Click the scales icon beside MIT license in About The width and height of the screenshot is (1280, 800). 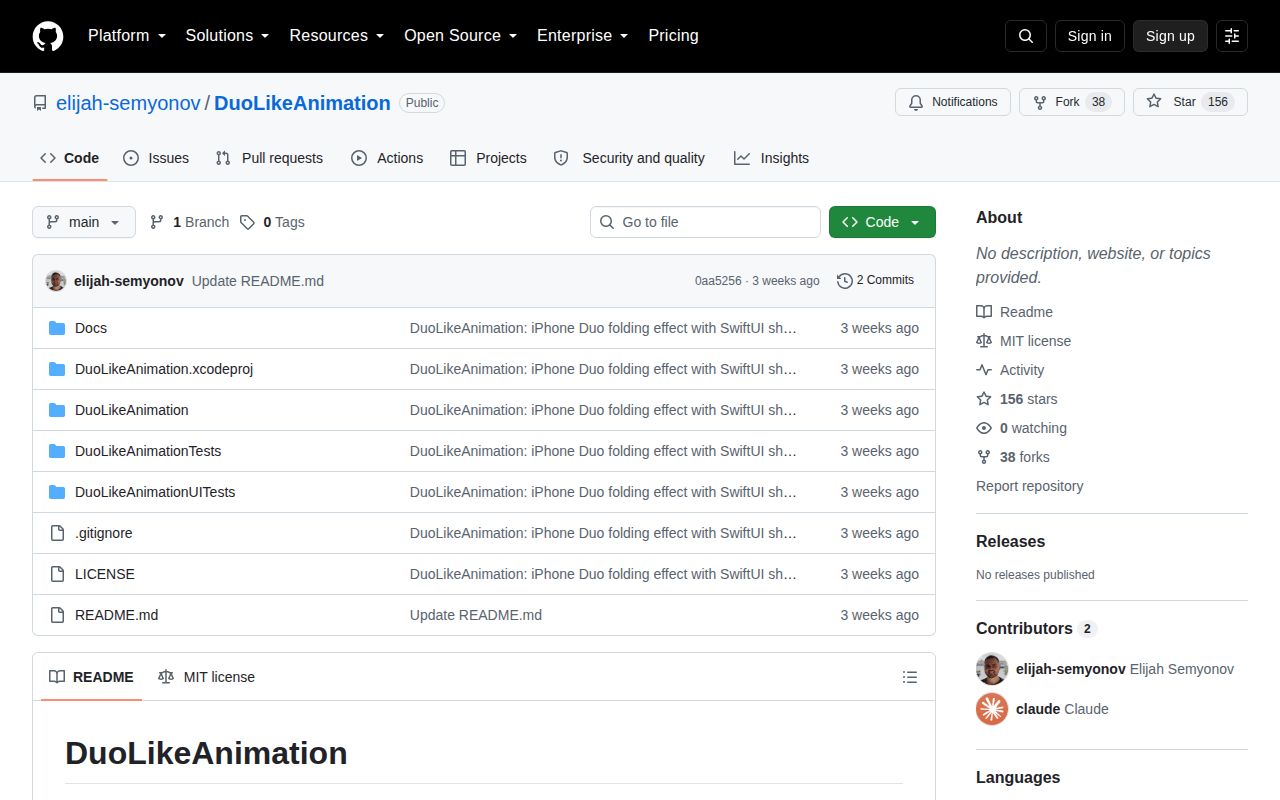984,341
